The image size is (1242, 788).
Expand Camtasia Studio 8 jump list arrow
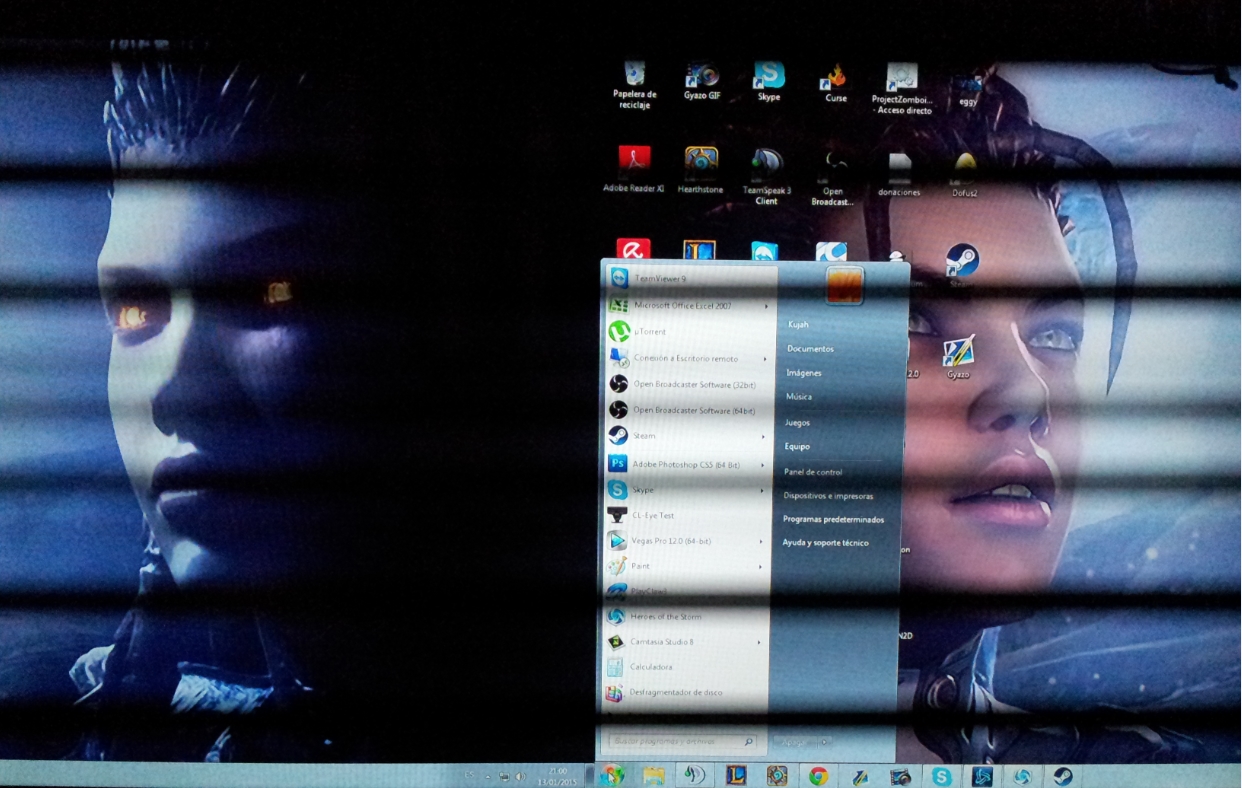point(759,642)
